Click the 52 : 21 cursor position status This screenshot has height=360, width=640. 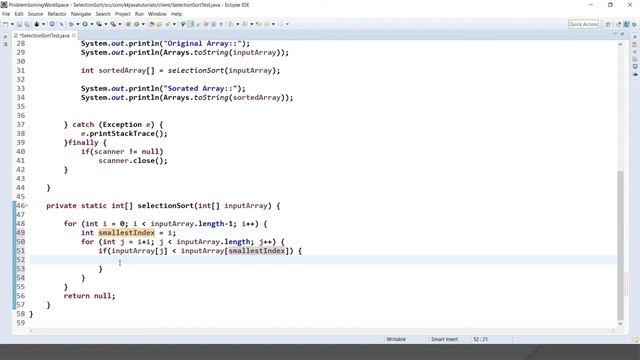tap(480, 339)
